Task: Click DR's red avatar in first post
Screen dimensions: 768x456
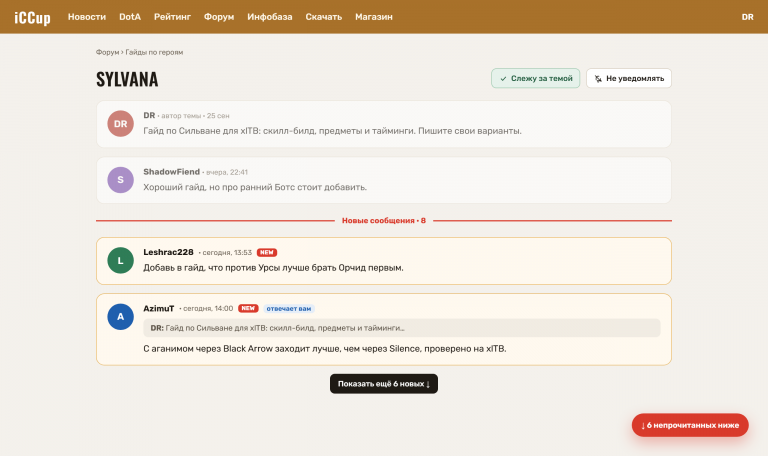Action: point(120,124)
